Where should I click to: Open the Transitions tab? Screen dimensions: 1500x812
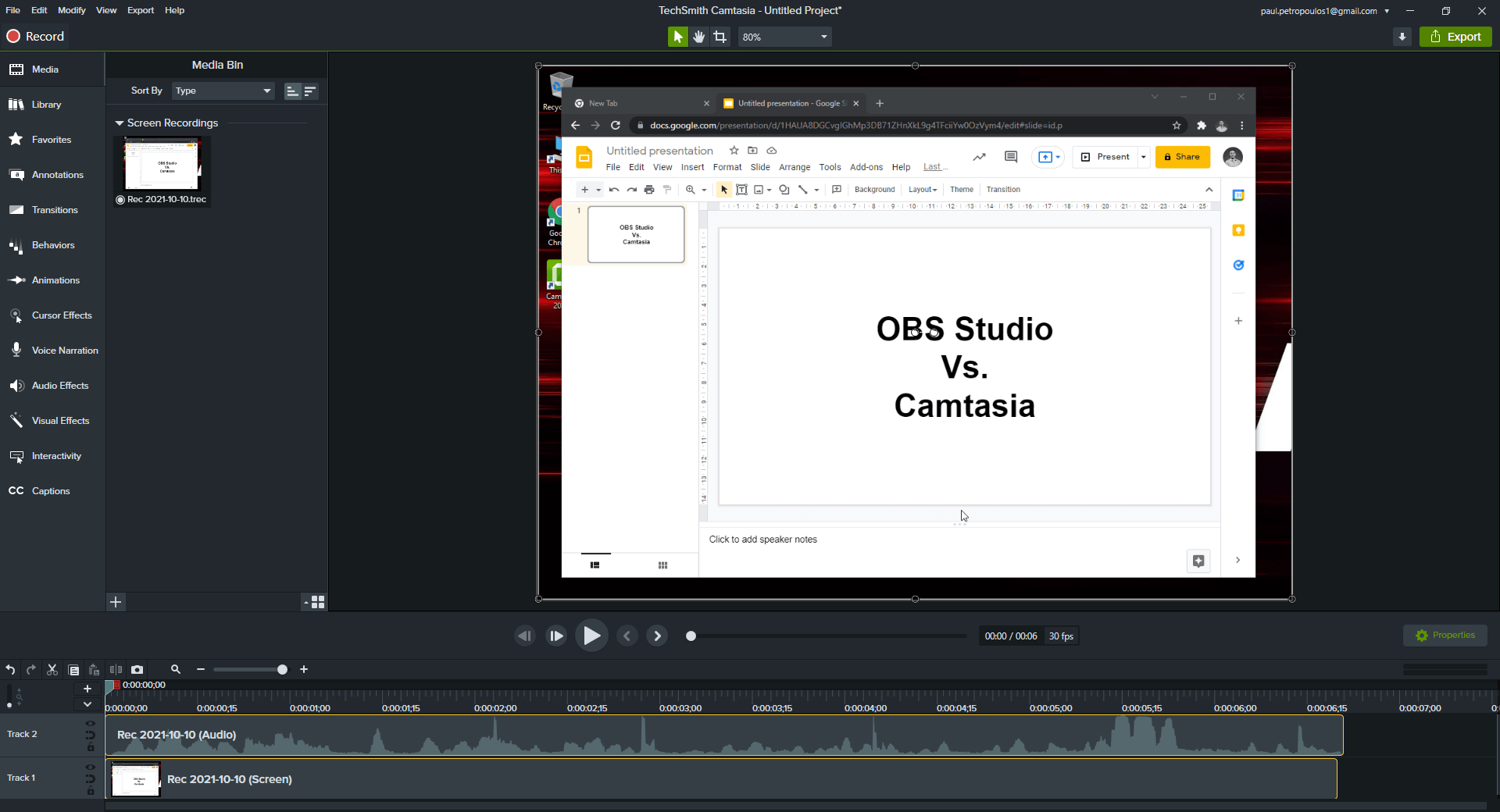pyautogui.click(x=52, y=210)
